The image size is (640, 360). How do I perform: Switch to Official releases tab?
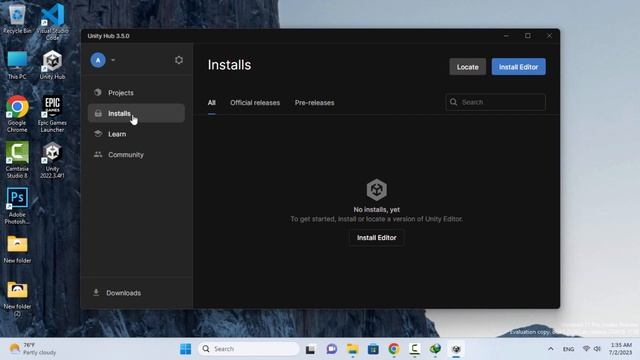coord(255,103)
